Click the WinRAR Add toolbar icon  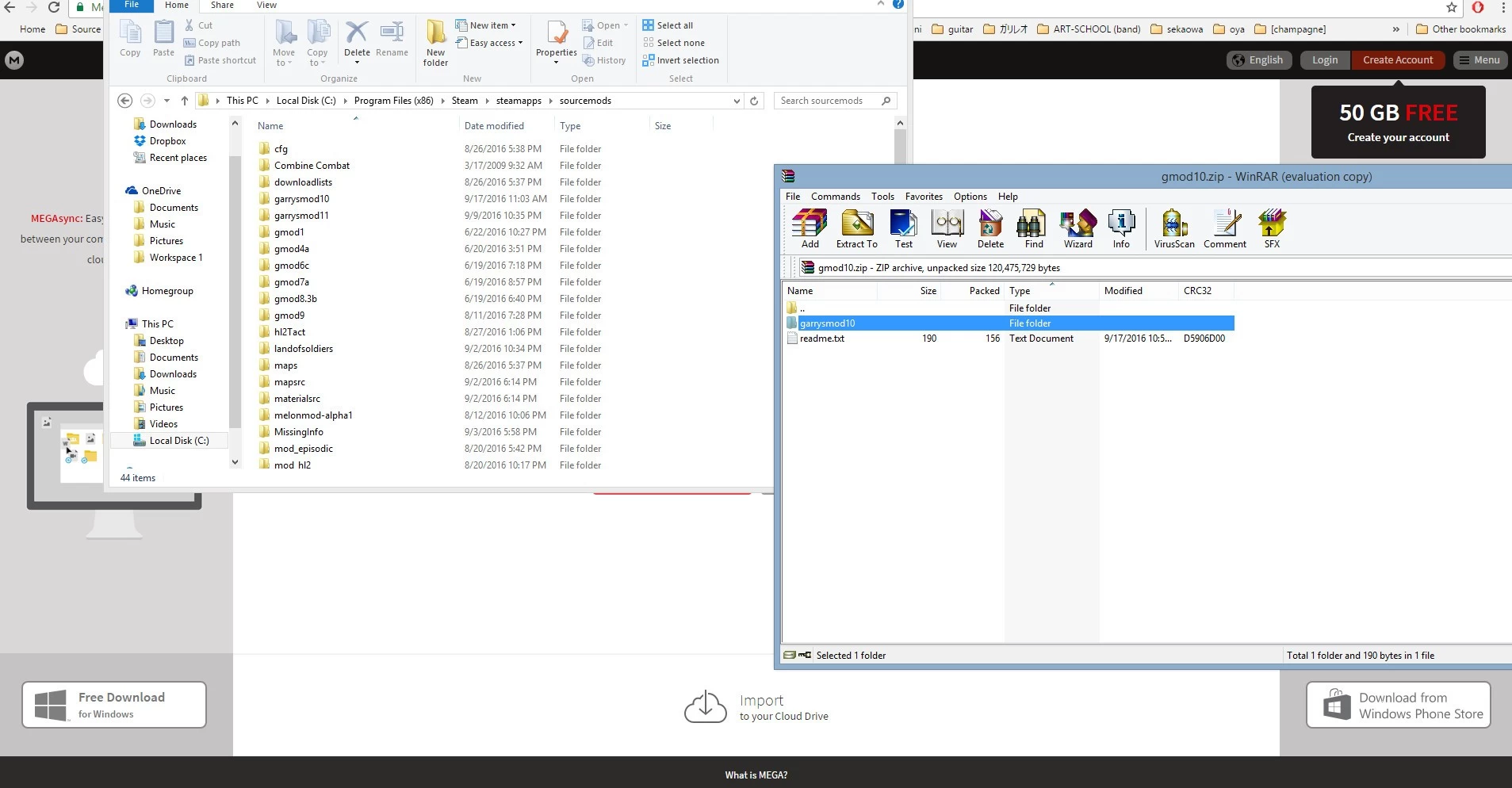(x=810, y=229)
